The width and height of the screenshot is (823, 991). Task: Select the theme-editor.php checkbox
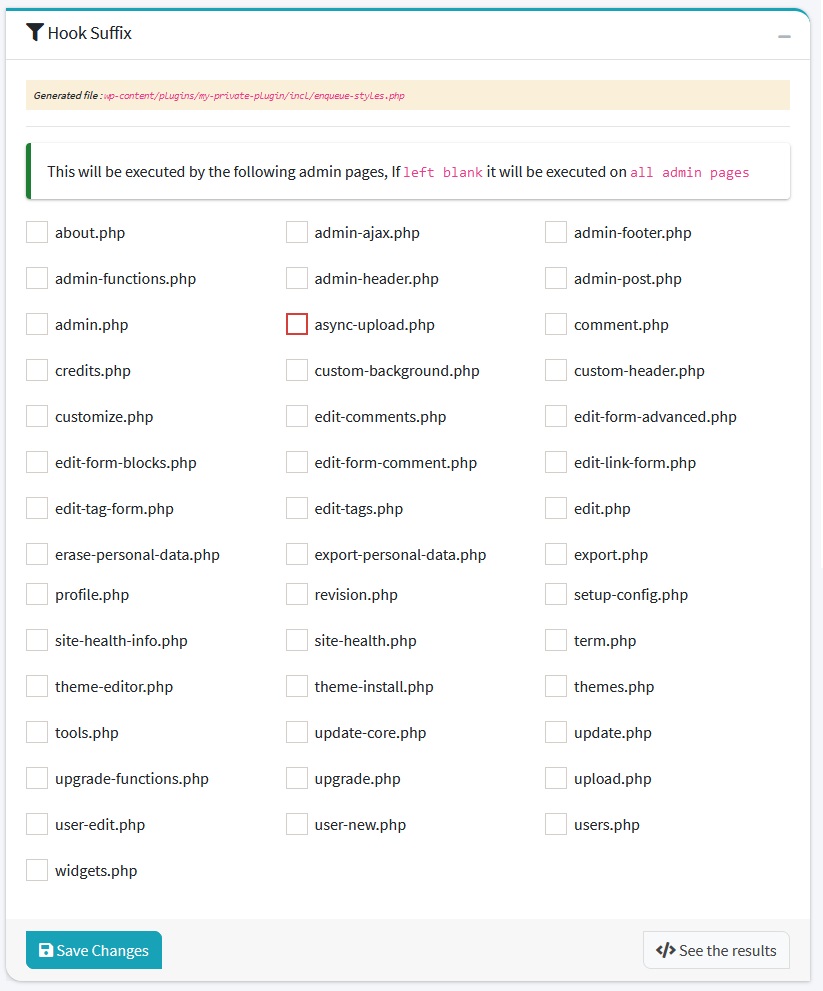click(x=37, y=687)
